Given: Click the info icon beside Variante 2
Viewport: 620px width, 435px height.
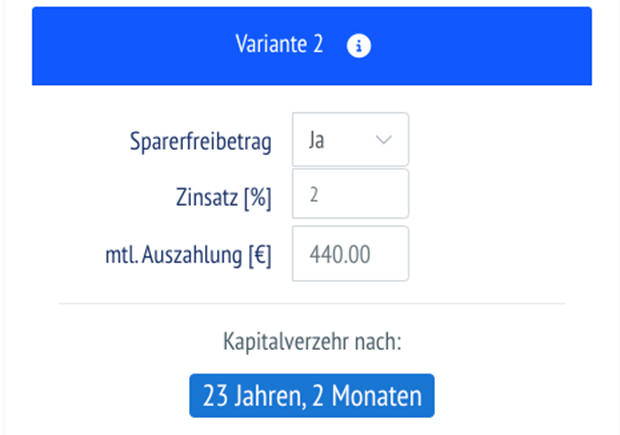Looking at the screenshot, I should point(358,46).
